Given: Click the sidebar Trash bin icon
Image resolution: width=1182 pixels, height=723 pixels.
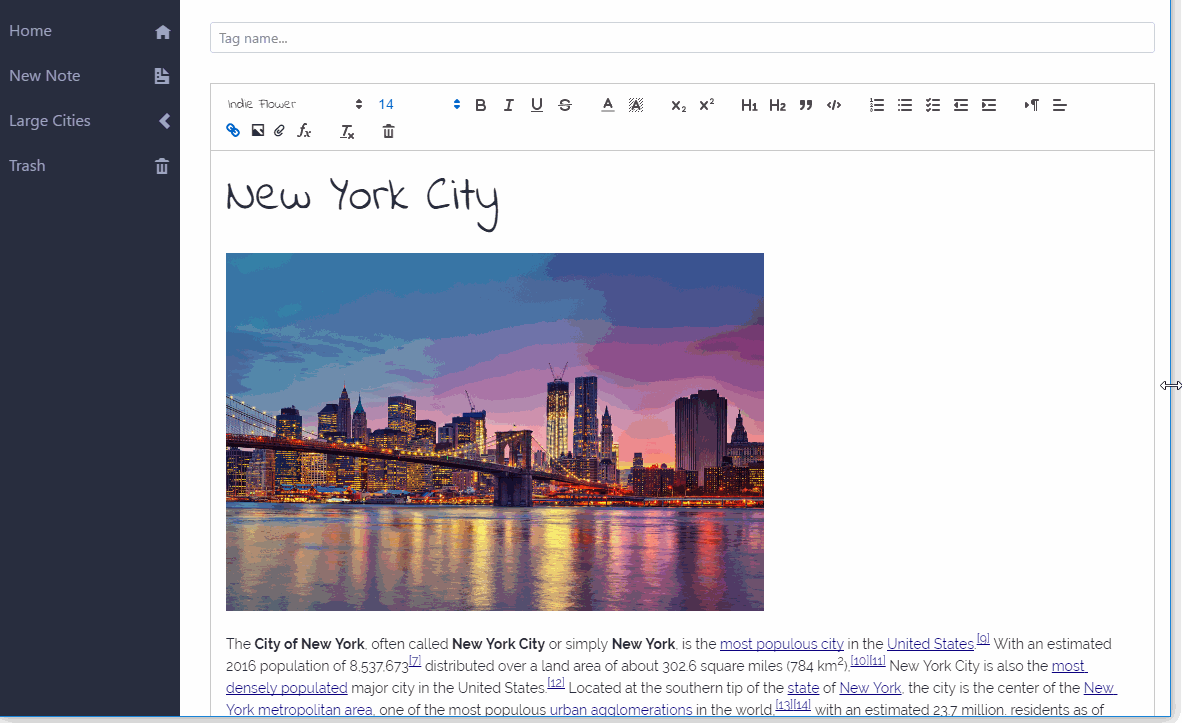Looking at the screenshot, I should [162, 167].
